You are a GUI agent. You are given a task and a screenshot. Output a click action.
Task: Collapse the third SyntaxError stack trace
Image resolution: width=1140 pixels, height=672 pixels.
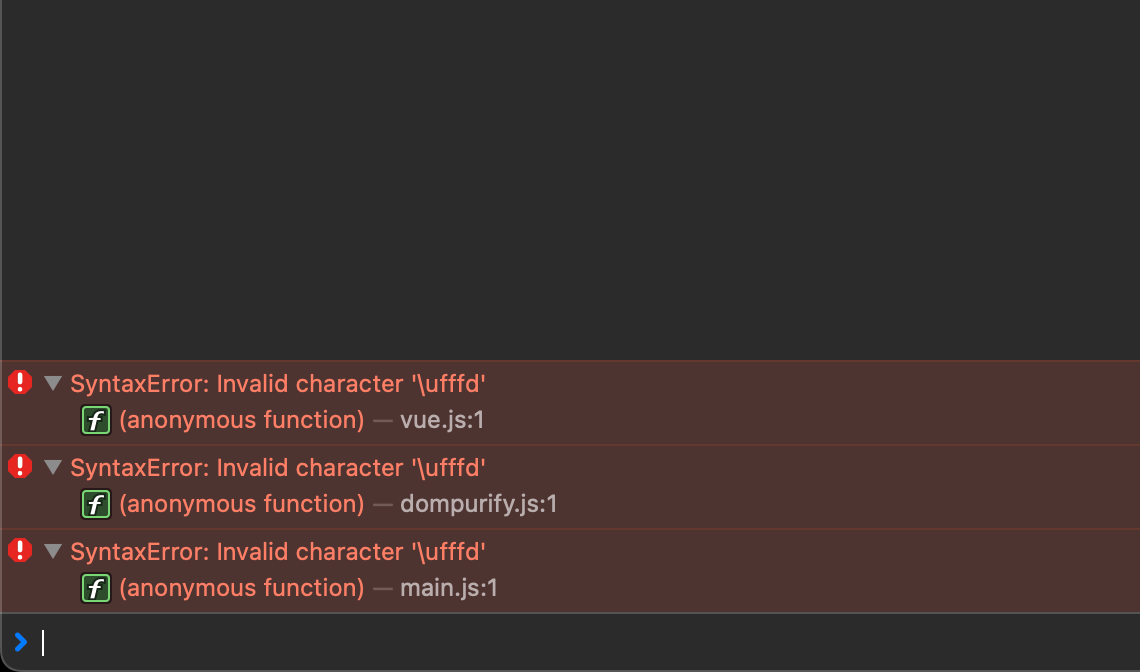pyautogui.click(x=52, y=551)
